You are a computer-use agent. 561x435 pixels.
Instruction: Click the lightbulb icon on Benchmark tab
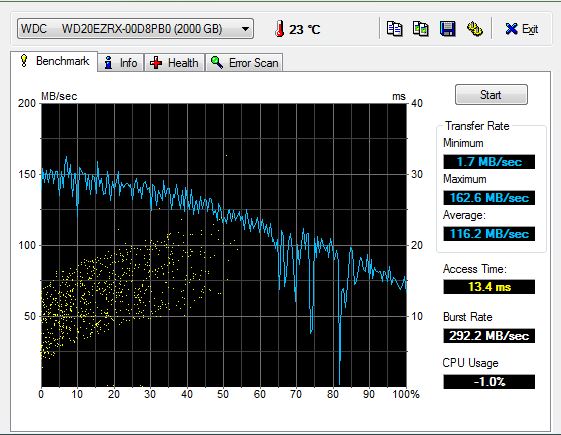tap(24, 60)
